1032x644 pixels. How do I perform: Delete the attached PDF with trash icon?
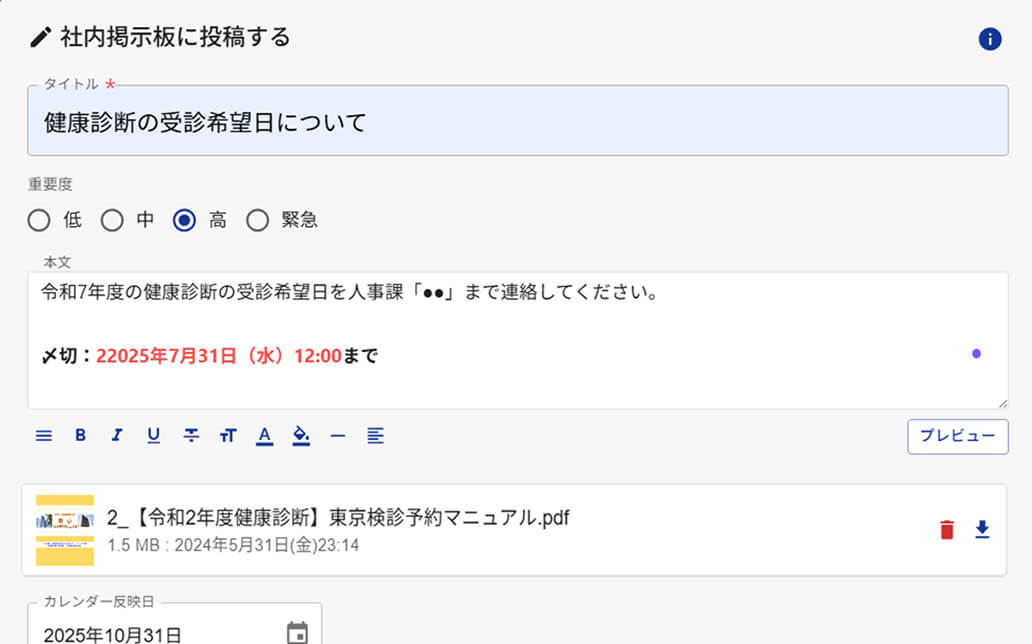[x=948, y=529]
